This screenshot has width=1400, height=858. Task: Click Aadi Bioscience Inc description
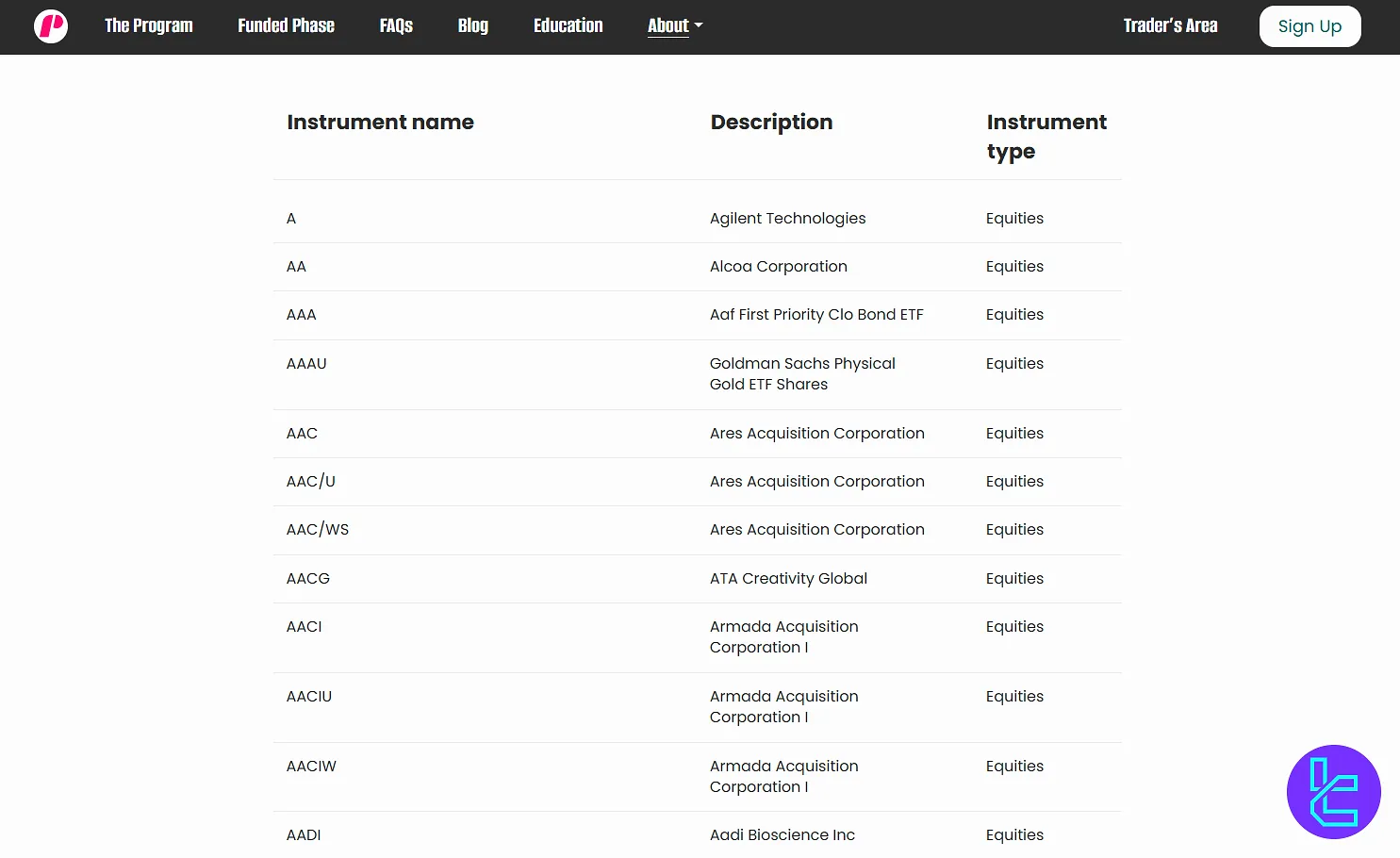pos(782,835)
